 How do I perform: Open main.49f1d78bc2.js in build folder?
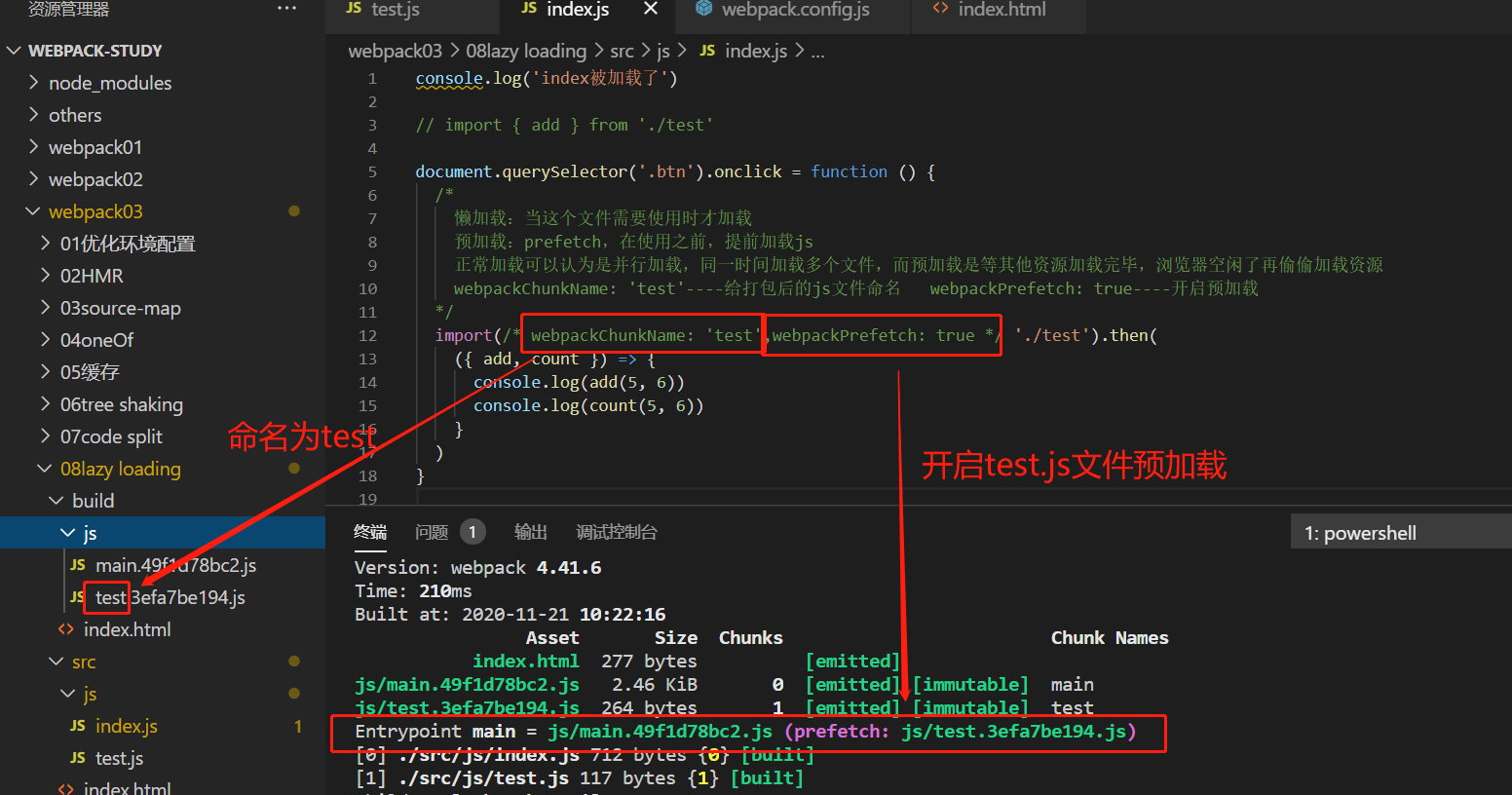tap(175, 565)
